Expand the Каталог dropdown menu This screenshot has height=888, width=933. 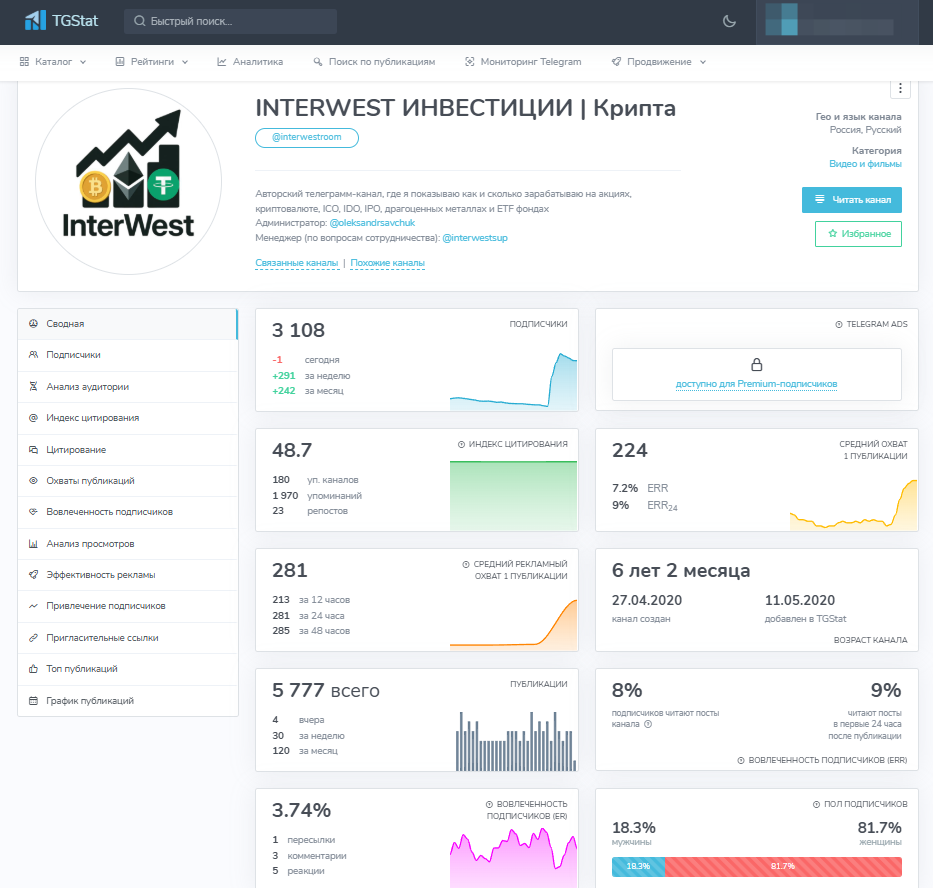pos(53,62)
